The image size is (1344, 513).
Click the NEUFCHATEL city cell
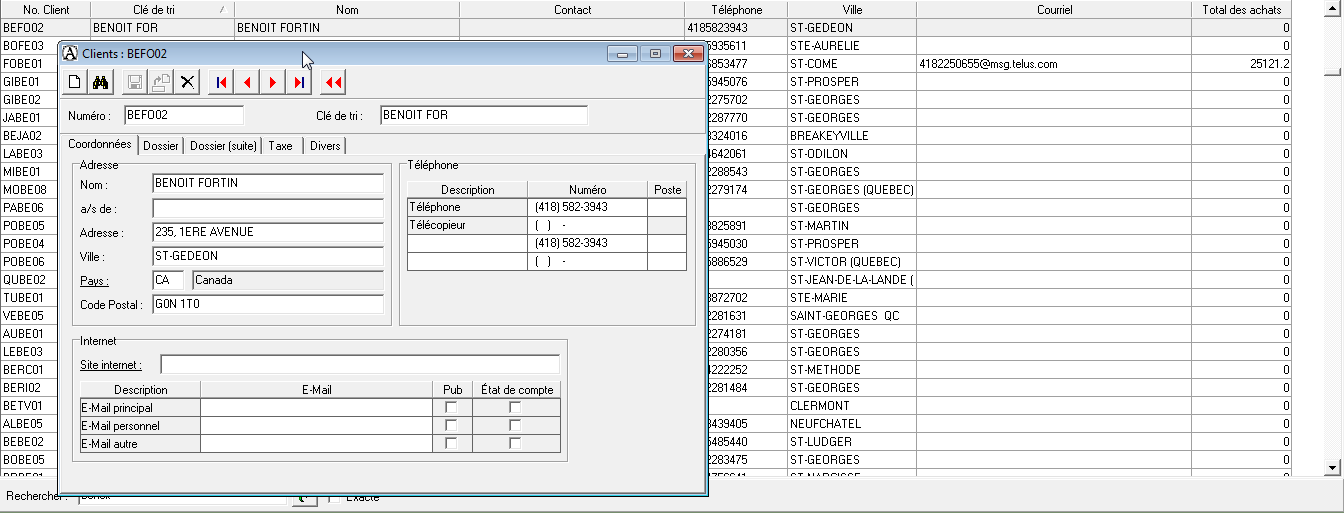(851, 423)
